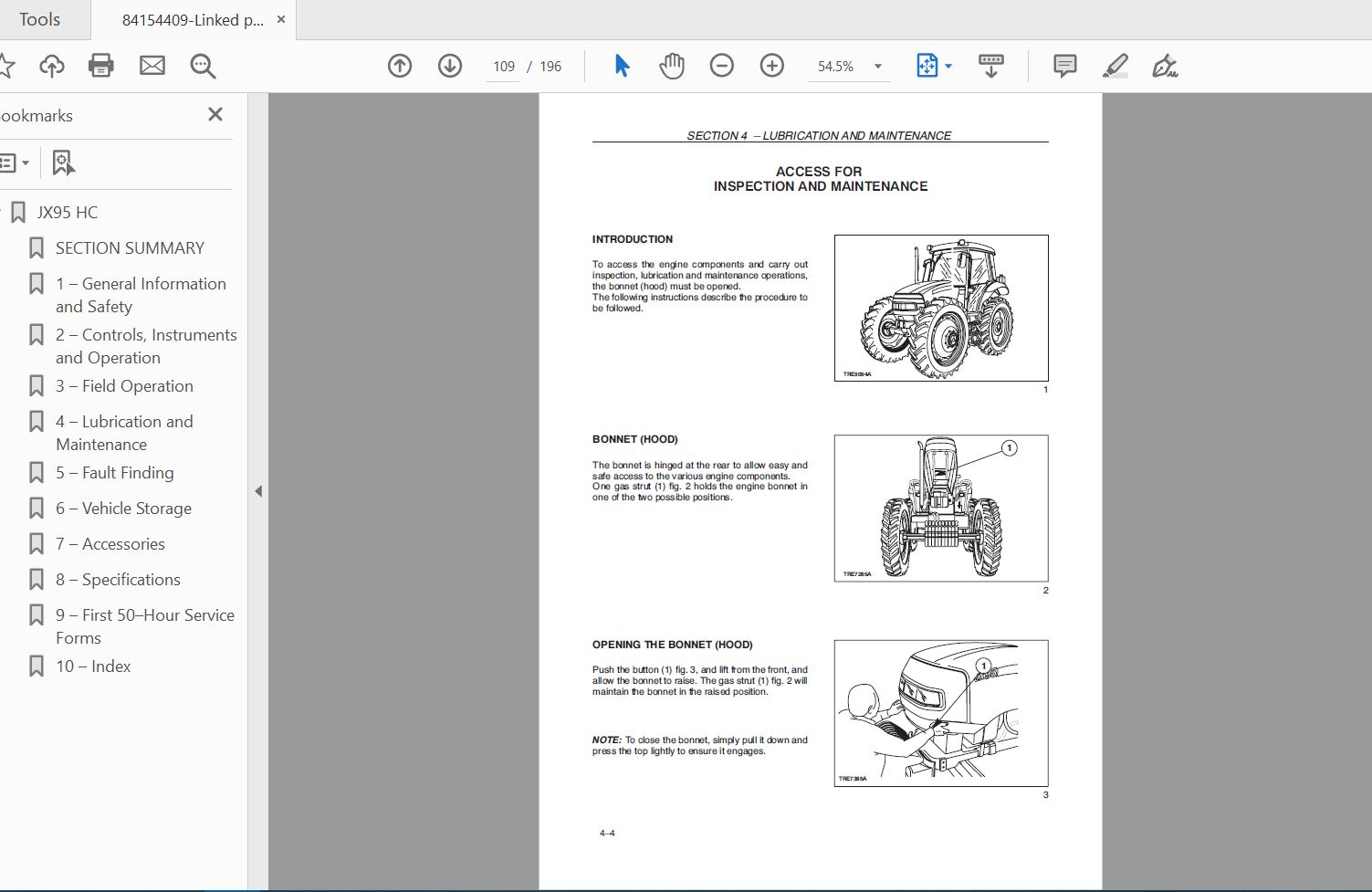1372x892 pixels.
Task: Click the OPENING THE BONNET (HOOD) heading
Action: (673, 645)
